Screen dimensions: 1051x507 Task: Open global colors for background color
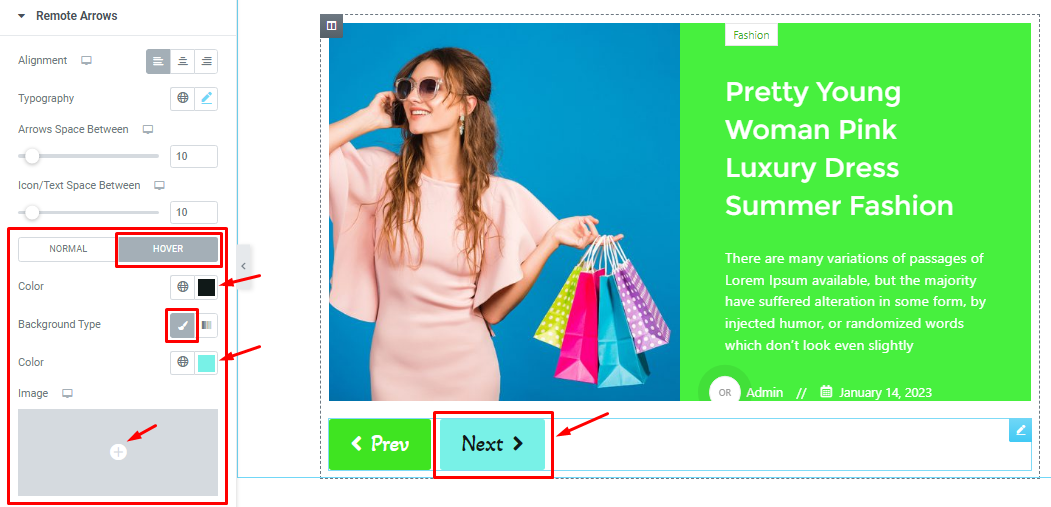point(182,363)
